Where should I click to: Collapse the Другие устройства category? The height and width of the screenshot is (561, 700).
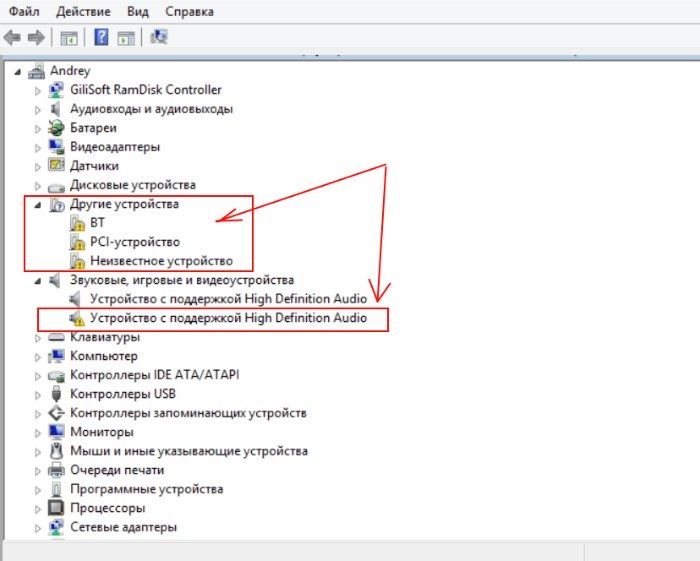[39, 205]
